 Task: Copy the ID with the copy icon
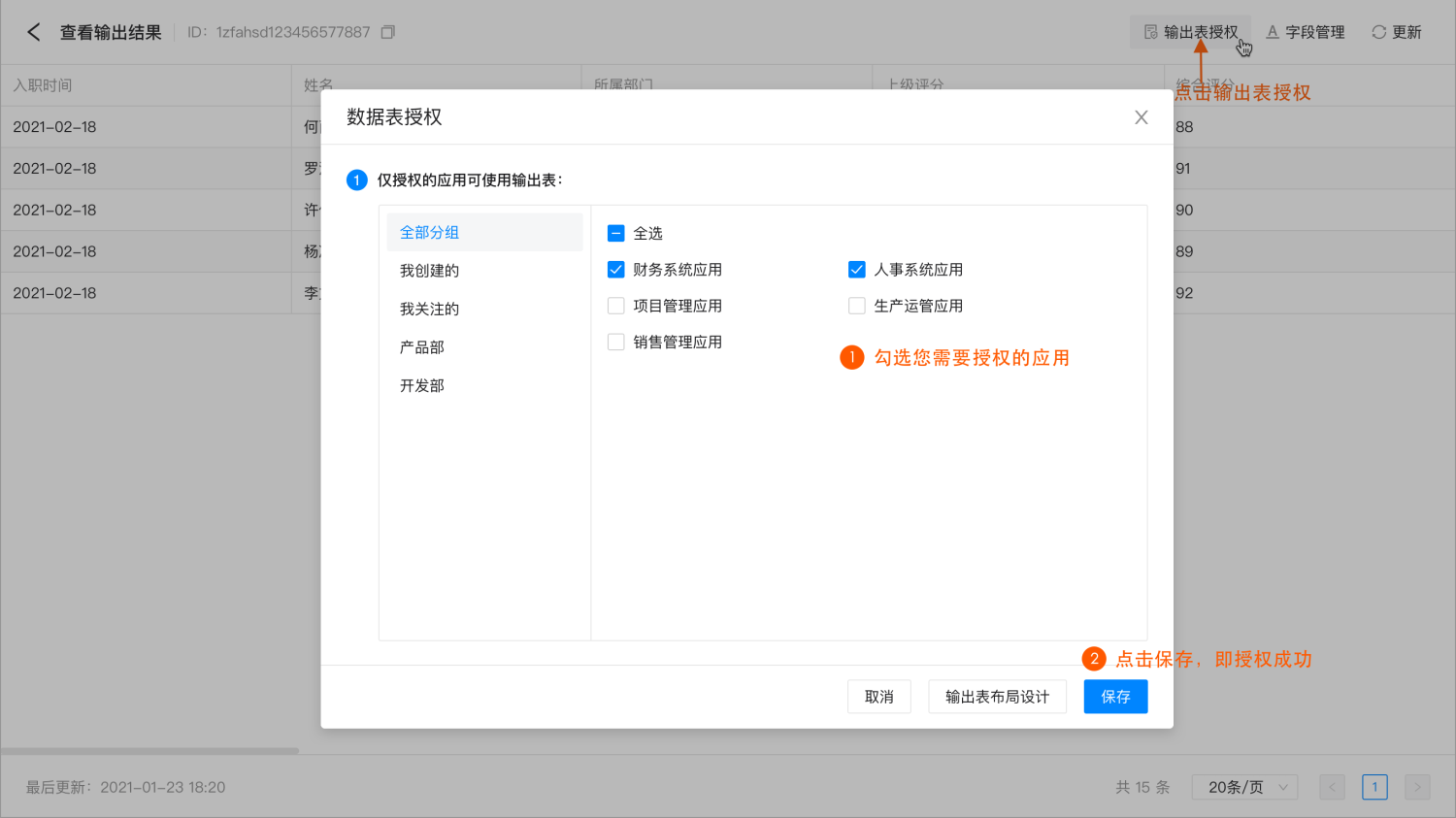coord(388,32)
